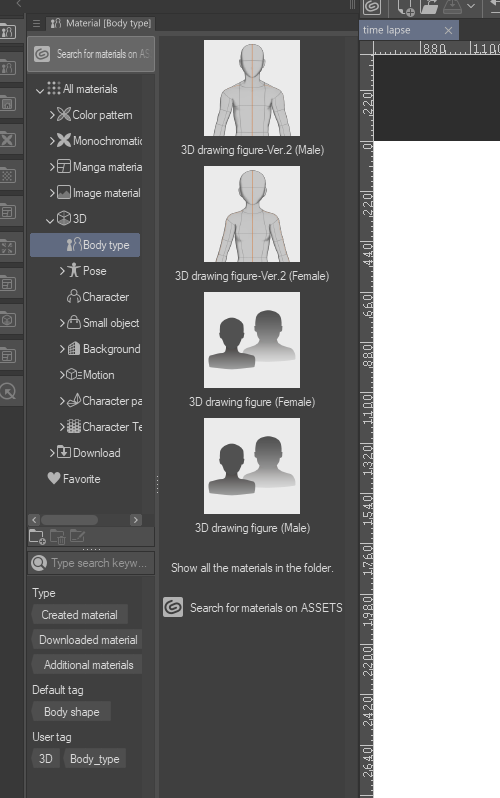Expand the Background folder
The image size is (500, 798).
[x=62, y=349]
